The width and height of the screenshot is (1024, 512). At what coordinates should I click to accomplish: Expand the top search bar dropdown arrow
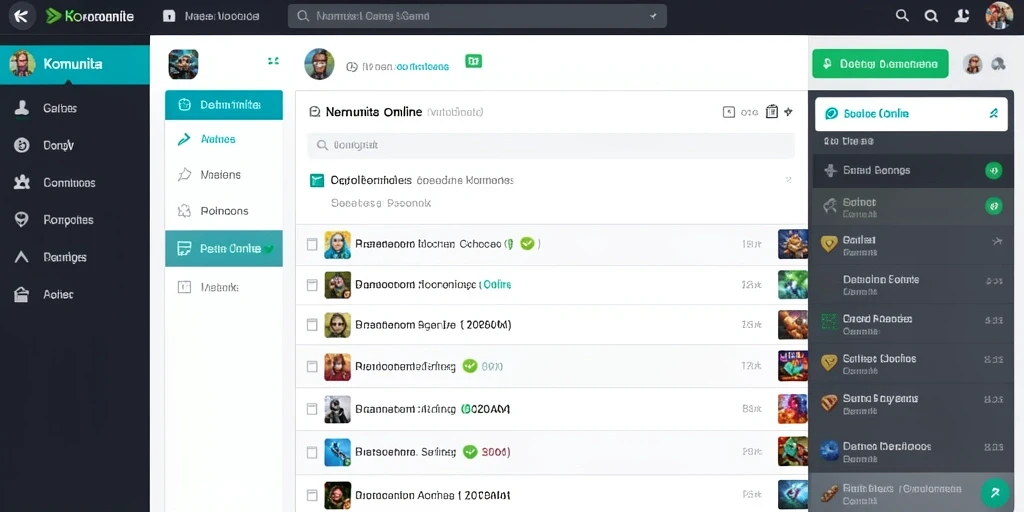[x=653, y=16]
